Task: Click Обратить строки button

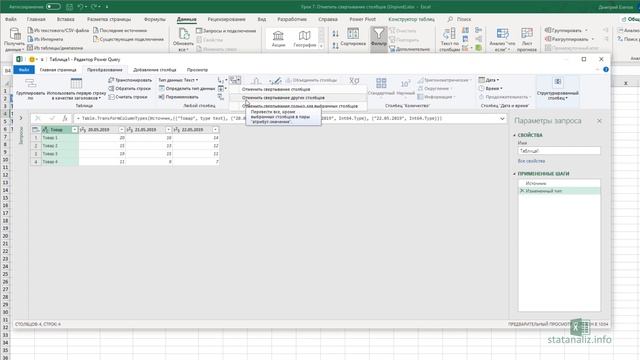Action: [130, 89]
